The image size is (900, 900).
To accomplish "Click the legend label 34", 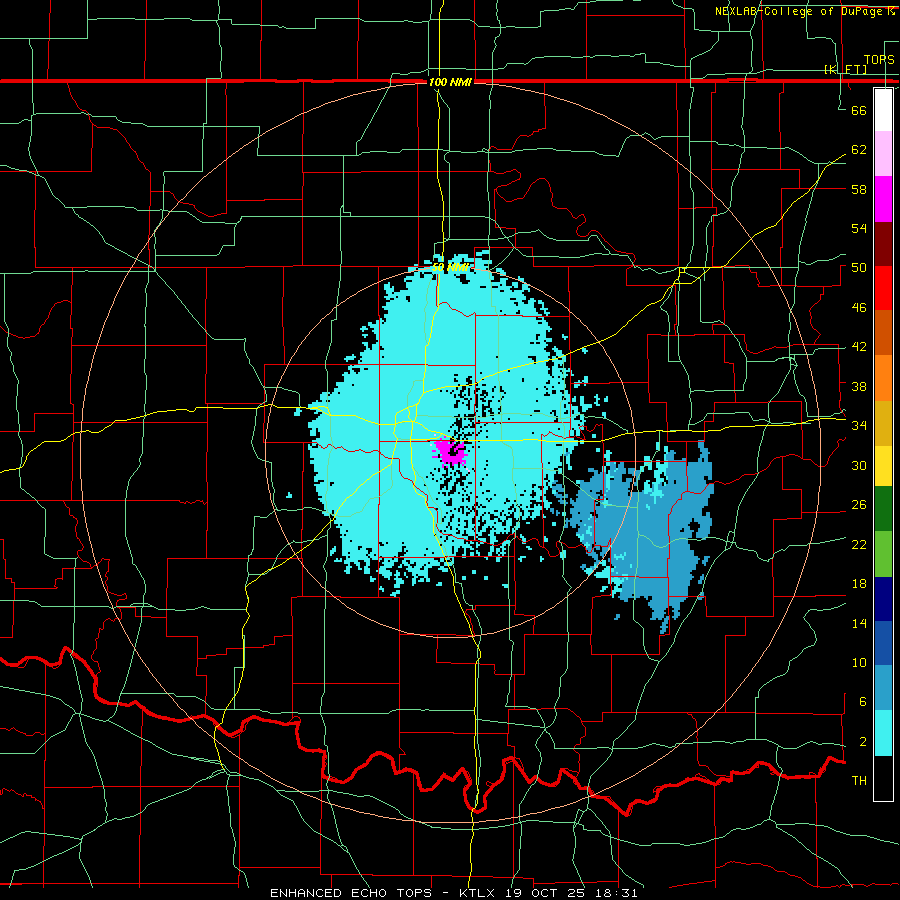I will tap(859, 425).
